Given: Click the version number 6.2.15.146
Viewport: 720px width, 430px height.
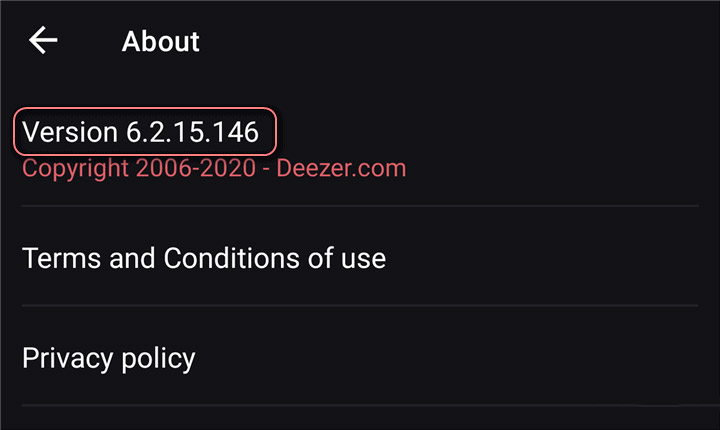Looking at the screenshot, I should [192, 132].
